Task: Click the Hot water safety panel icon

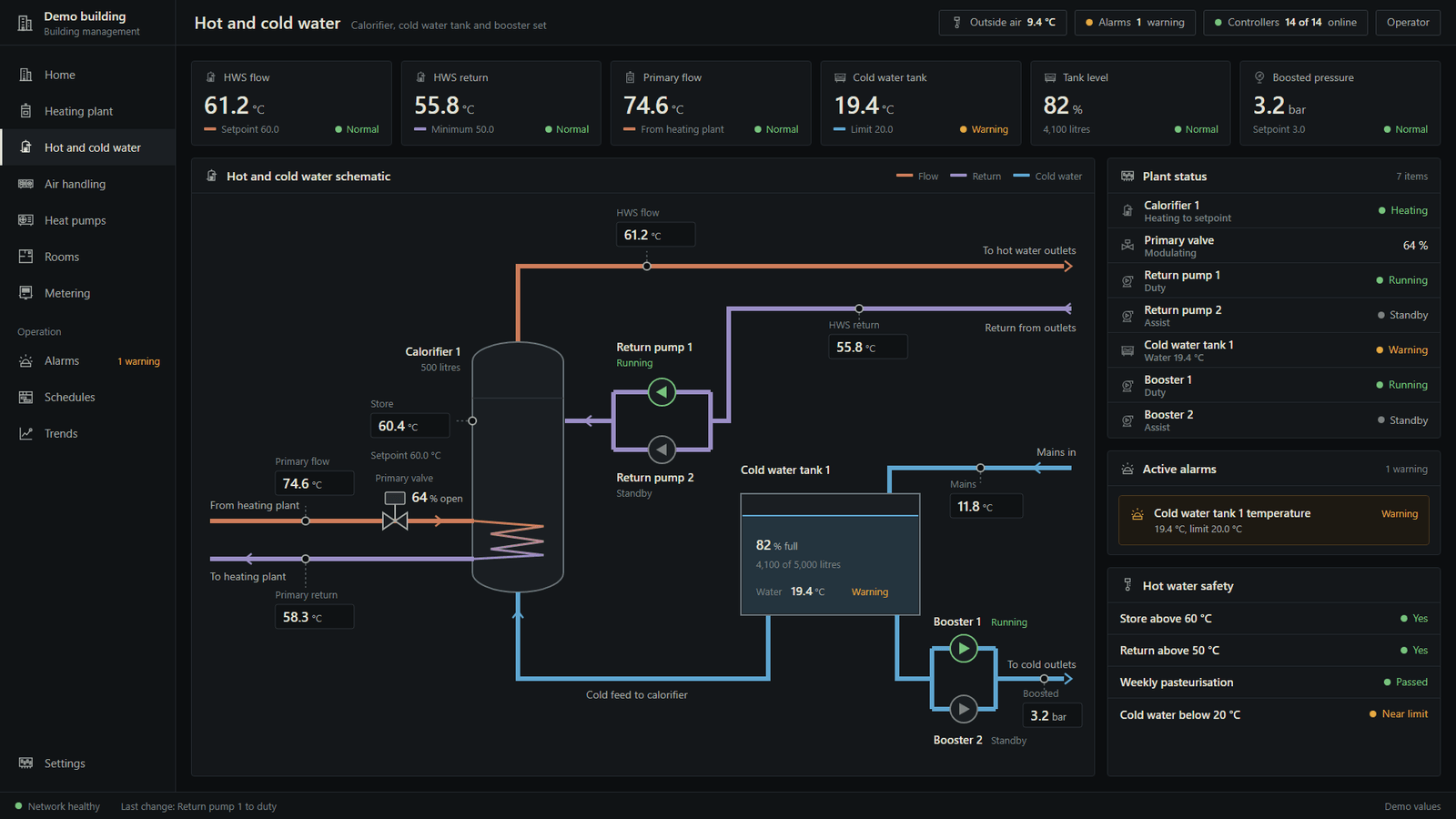Action: click(1127, 586)
